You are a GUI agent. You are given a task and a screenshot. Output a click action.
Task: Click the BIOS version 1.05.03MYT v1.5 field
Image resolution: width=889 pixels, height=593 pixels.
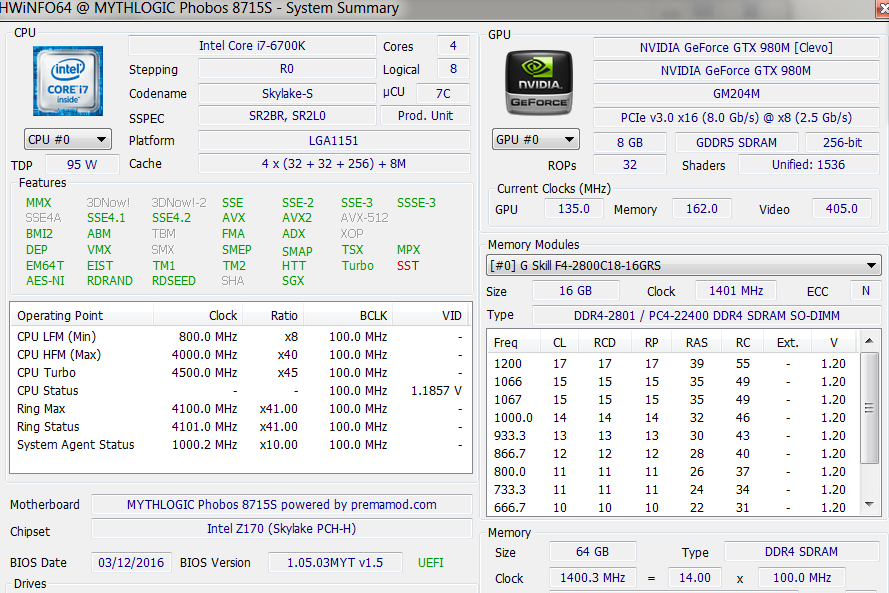pos(335,563)
